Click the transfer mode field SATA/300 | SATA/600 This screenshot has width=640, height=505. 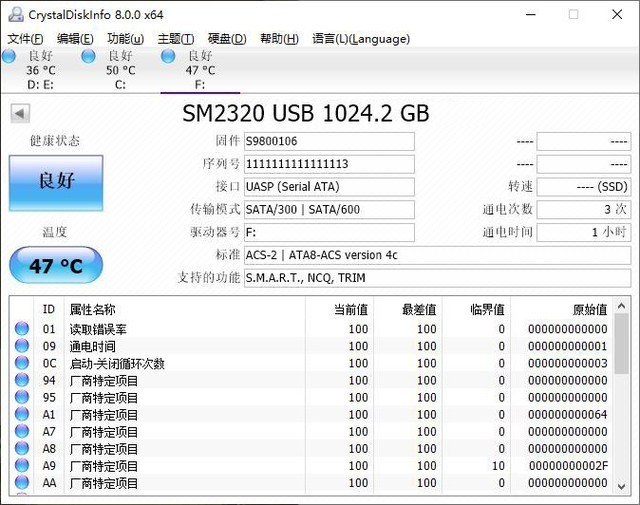(x=329, y=210)
